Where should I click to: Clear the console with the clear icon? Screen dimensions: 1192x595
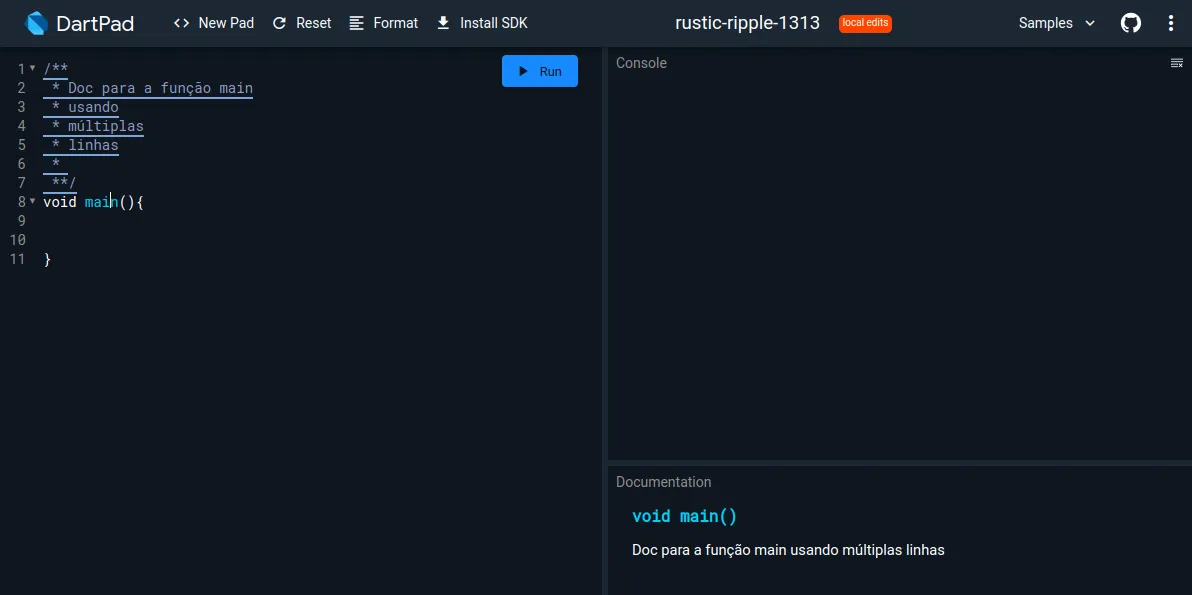coord(1176,63)
